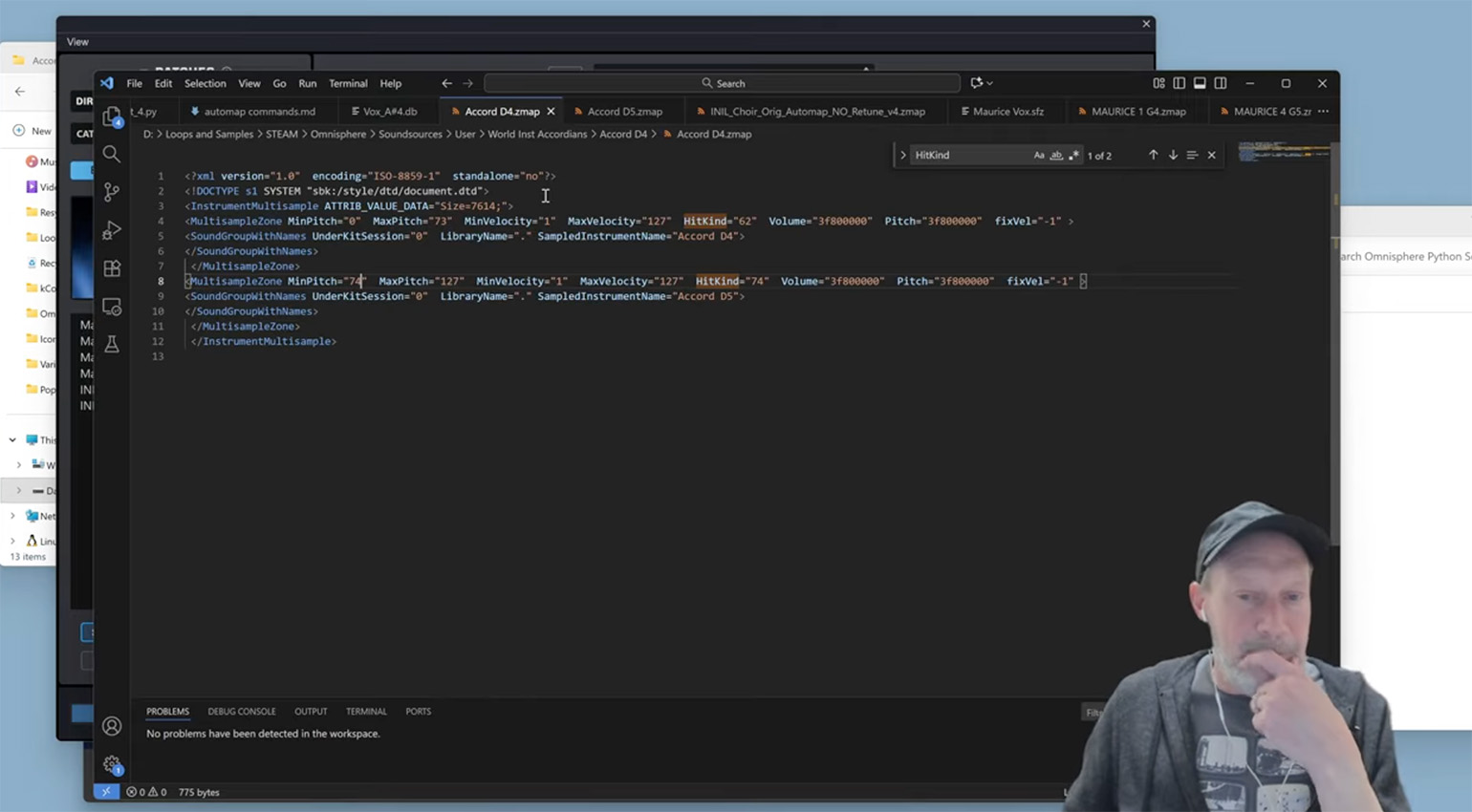Open the Testing flask view

(x=112, y=344)
